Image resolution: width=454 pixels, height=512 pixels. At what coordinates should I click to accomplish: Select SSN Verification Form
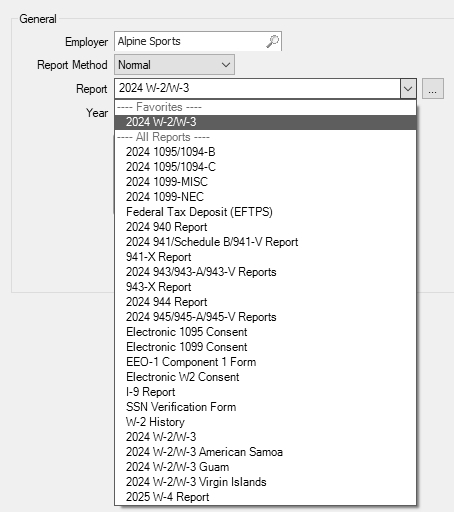(265, 407)
